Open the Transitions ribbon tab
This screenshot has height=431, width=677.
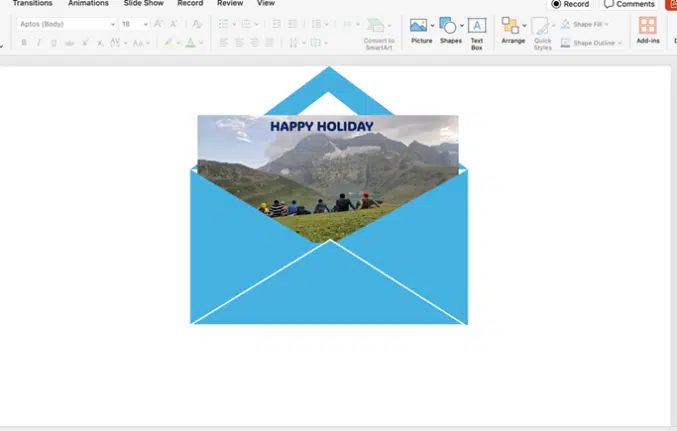pos(32,3)
